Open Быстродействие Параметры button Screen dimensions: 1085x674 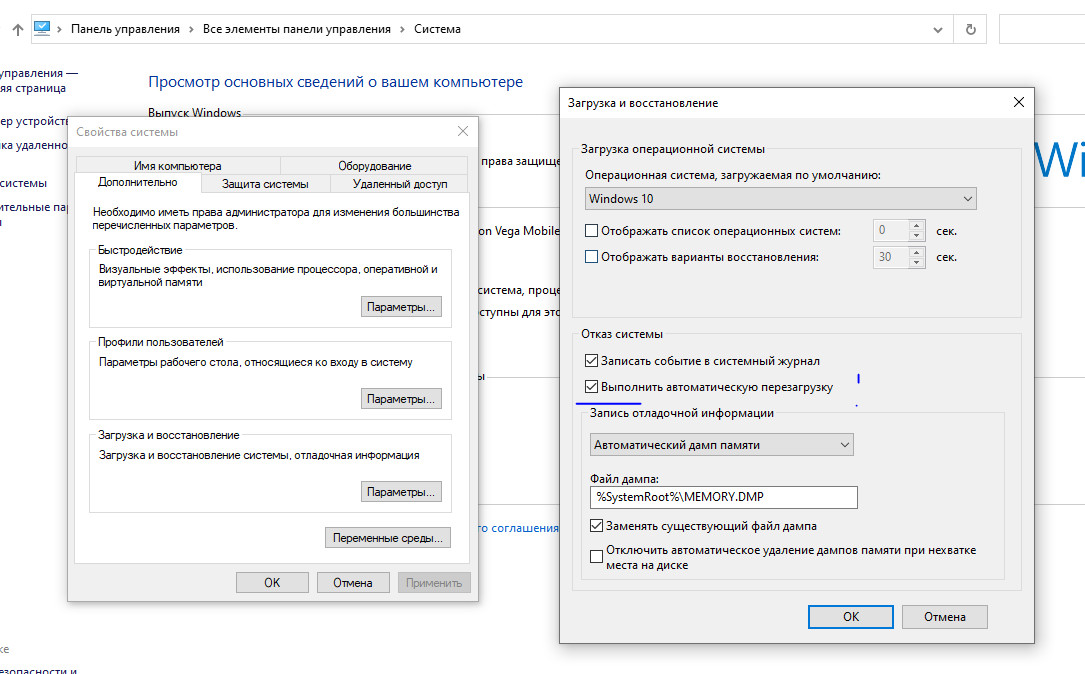click(401, 307)
